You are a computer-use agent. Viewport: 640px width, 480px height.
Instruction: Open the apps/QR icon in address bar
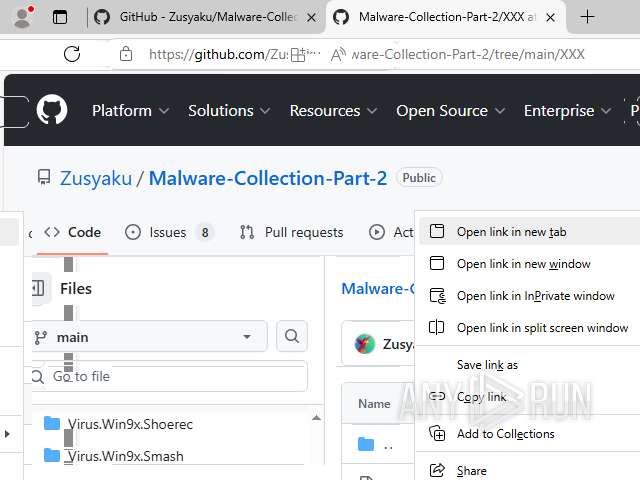pos(298,54)
